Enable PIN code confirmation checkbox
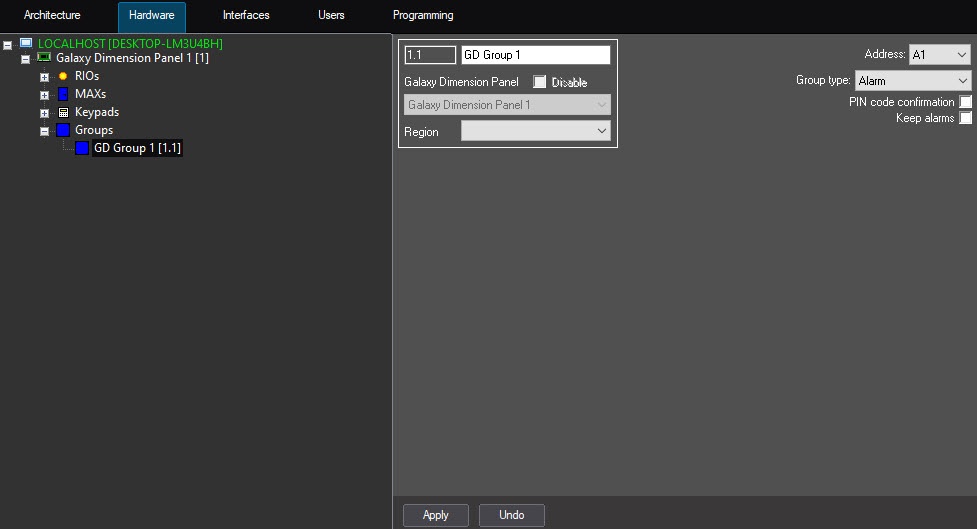The height and width of the screenshot is (529, 977). click(965, 102)
